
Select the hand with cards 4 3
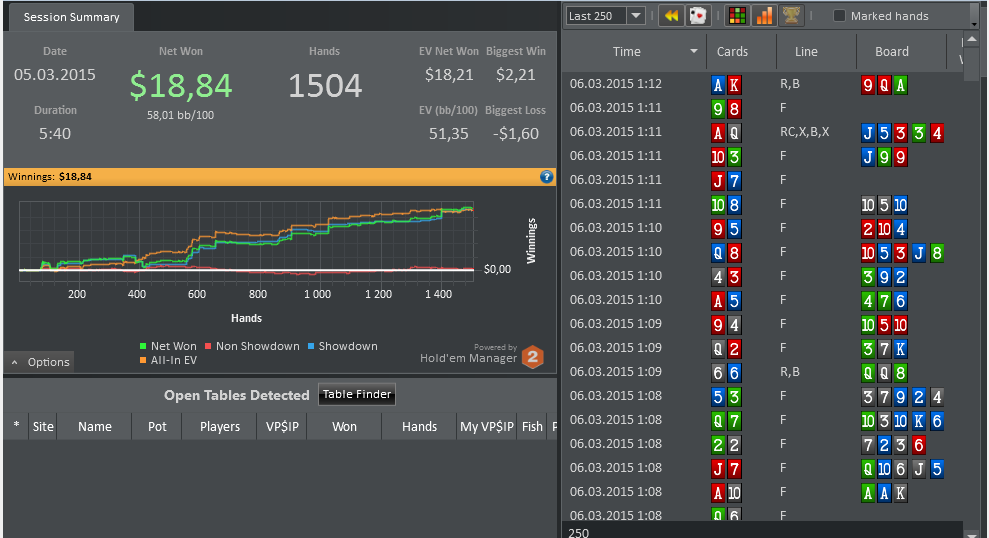tap(762, 276)
